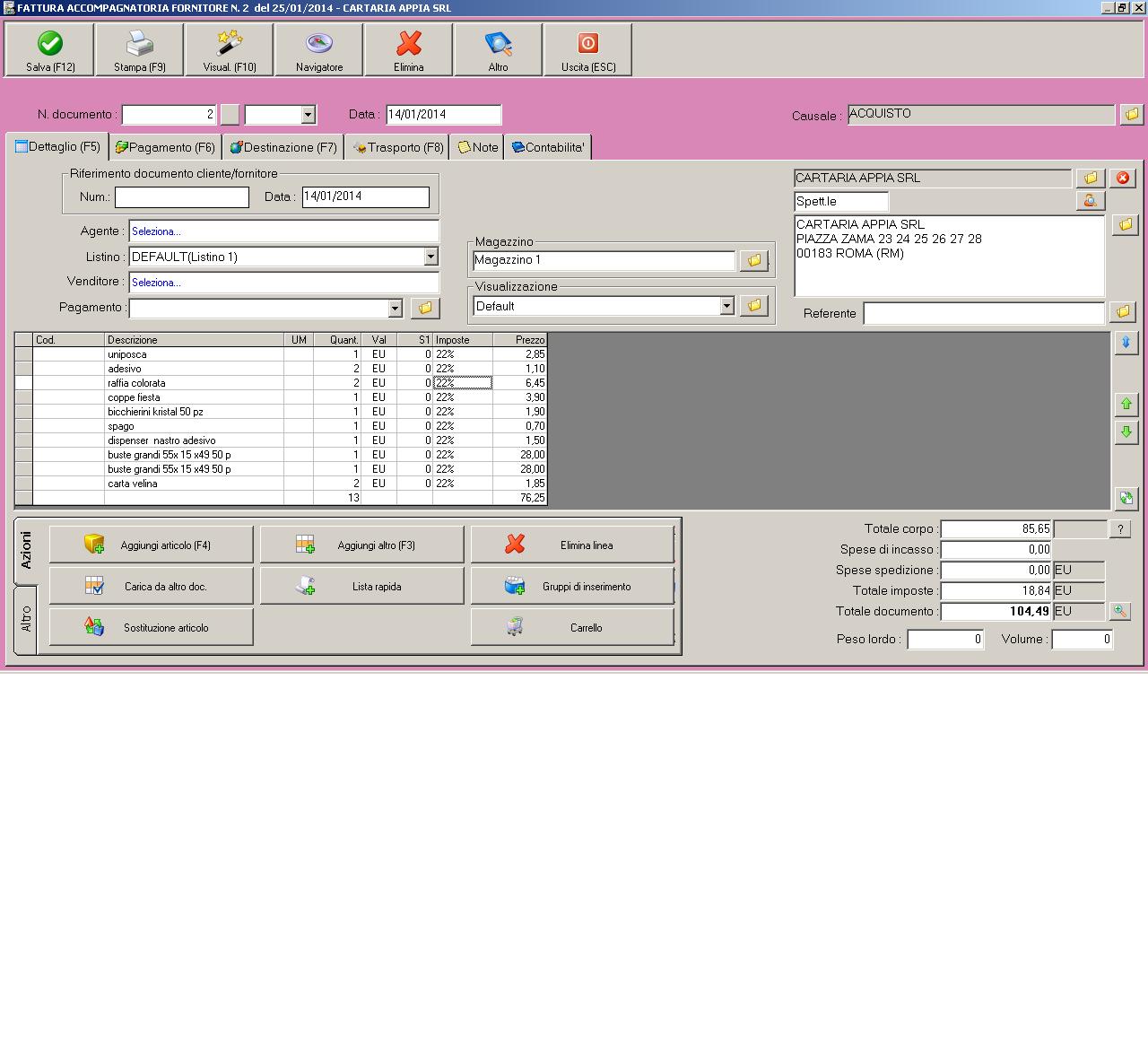Click the Elimina red cross toolbar icon
Screen dimensions: 1148x1055
tap(409, 43)
